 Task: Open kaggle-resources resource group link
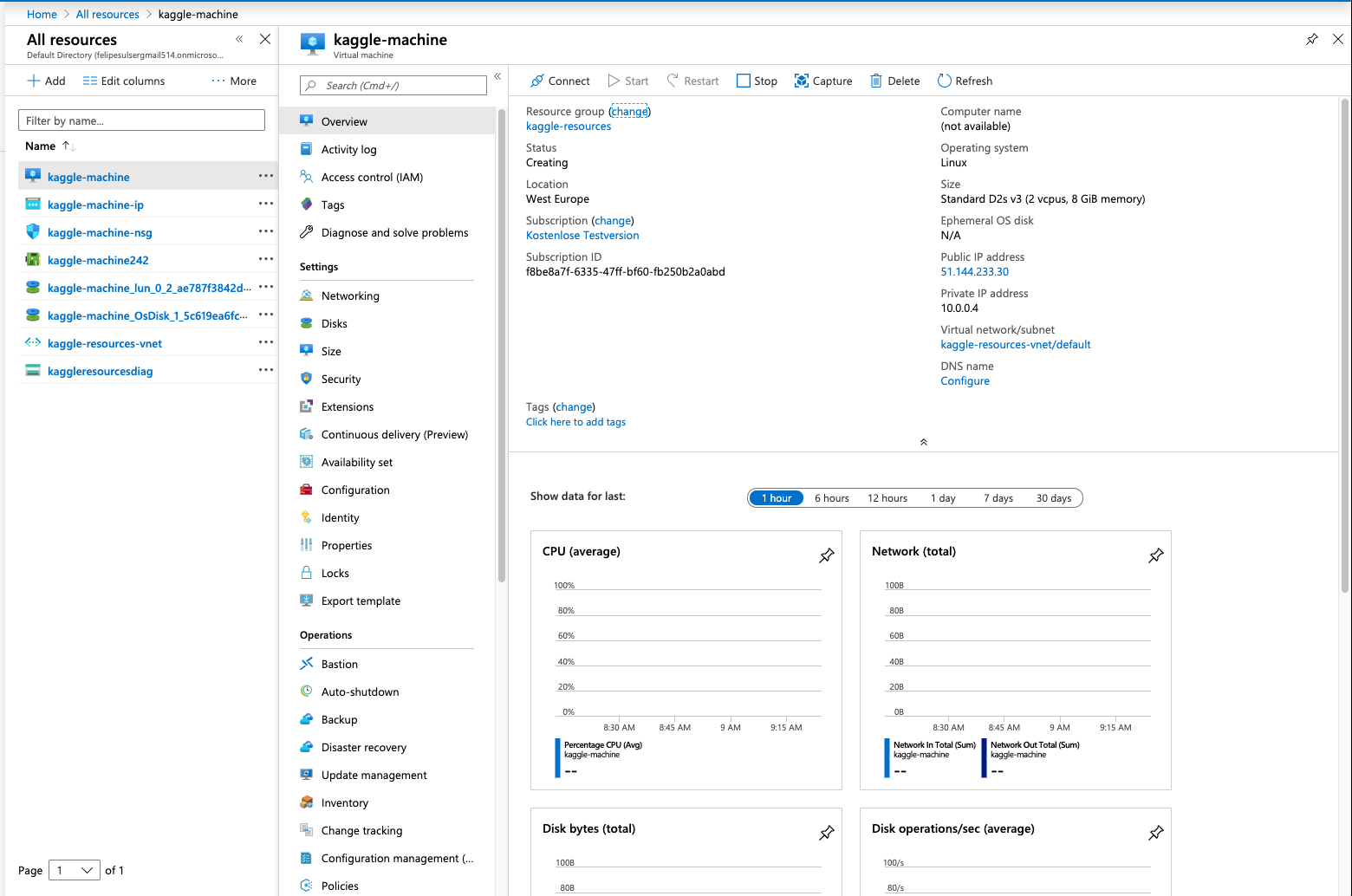click(x=569, y=127)
